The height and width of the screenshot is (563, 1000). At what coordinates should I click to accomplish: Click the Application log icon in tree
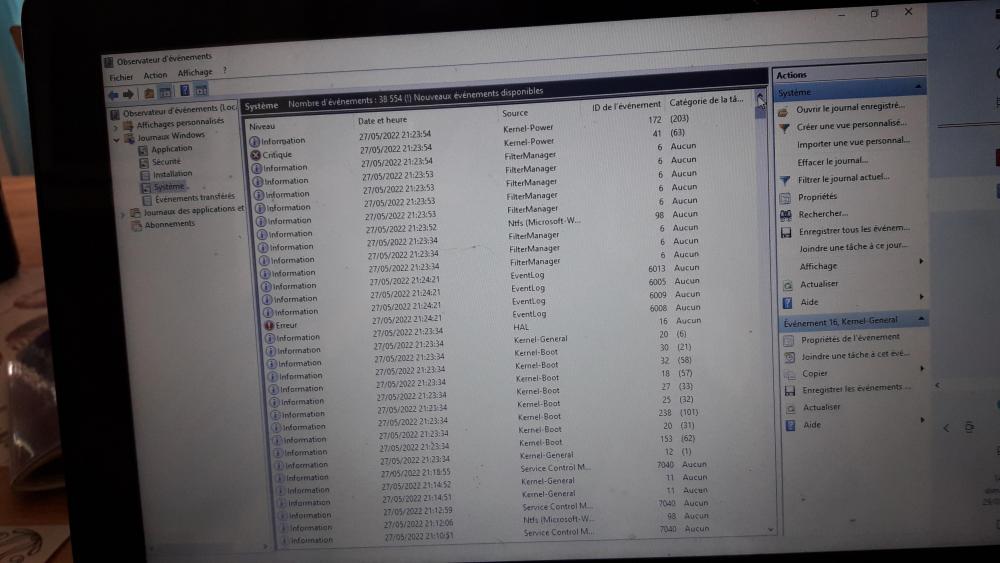(x=143, y=150)
